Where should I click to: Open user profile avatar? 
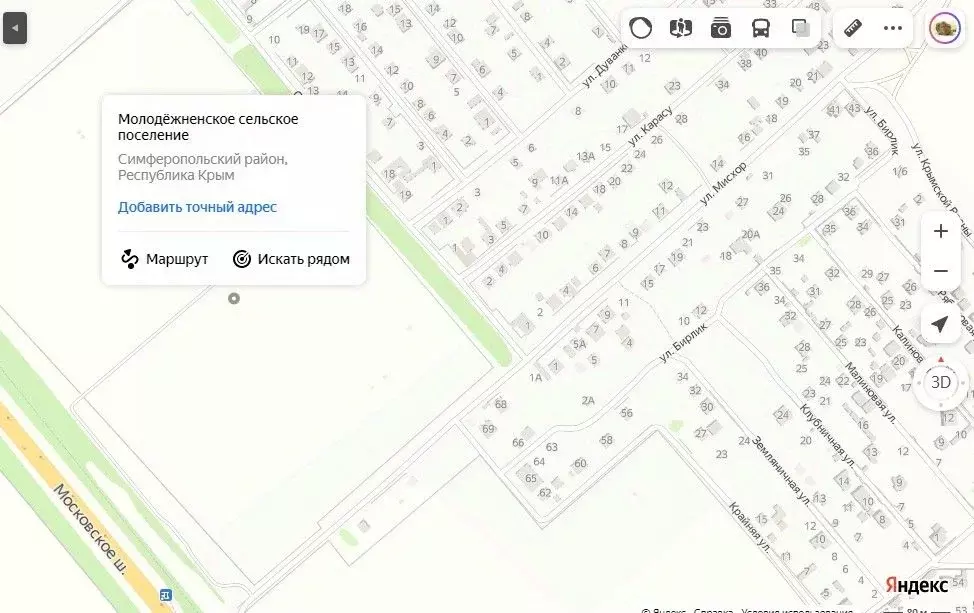944,28
